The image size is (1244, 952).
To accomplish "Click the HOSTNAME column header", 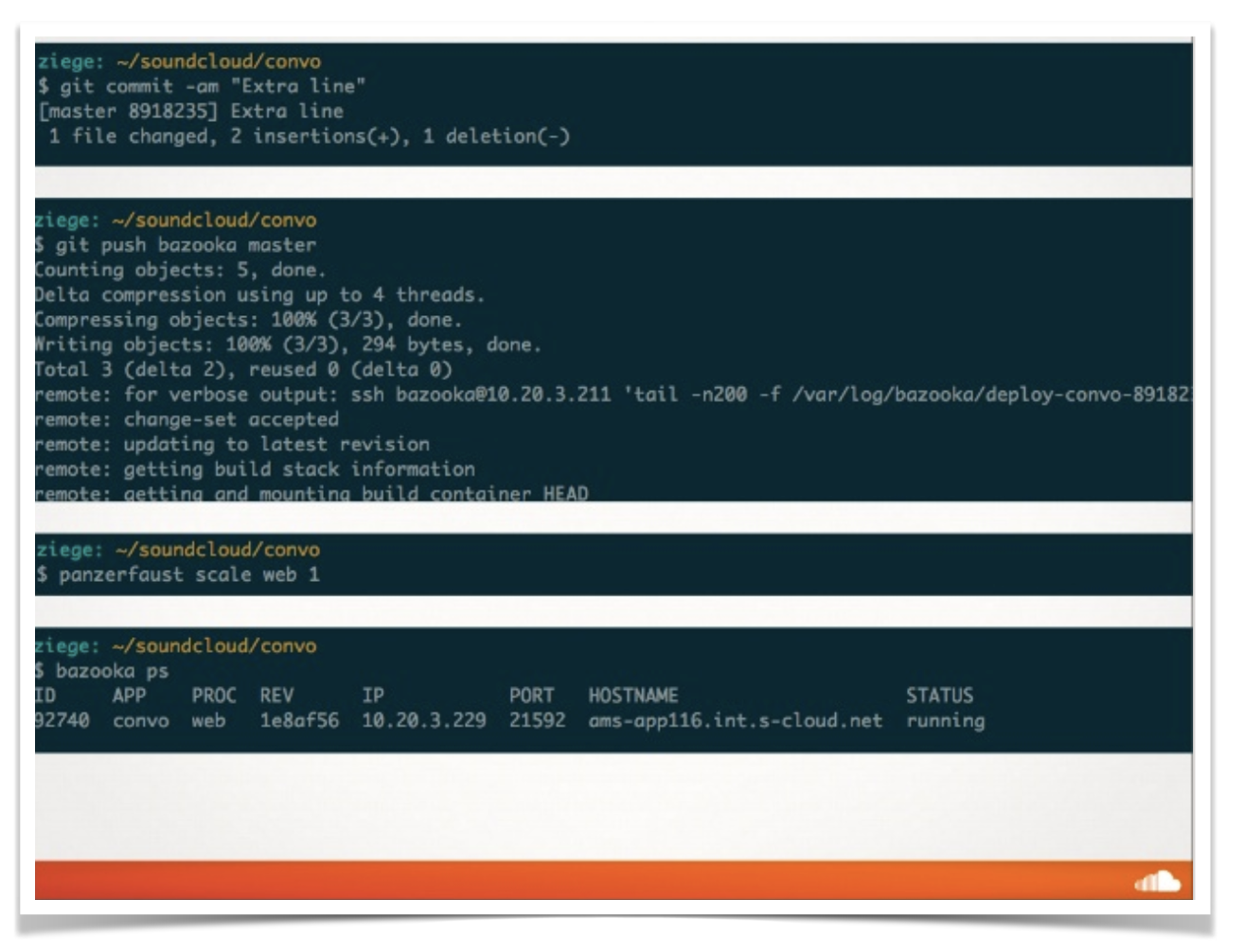I will [x=633, y=696].
